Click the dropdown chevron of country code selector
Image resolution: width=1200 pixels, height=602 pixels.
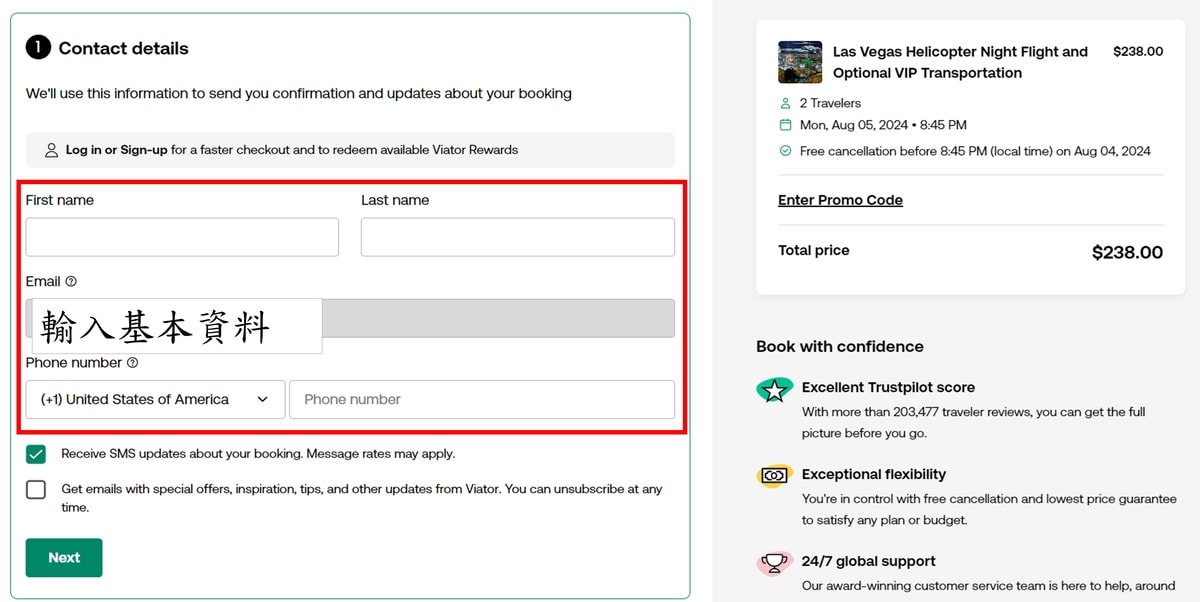point(263,399)
